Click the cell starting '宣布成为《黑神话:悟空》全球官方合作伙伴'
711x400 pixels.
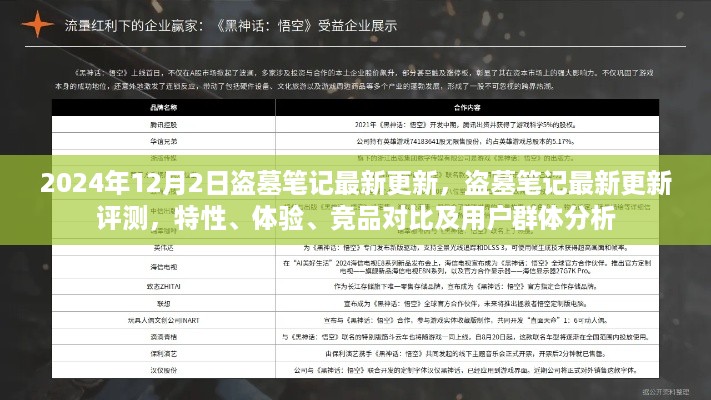(467, 303)
